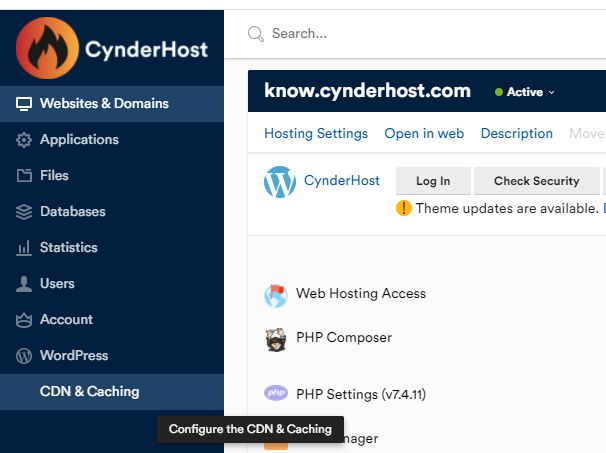Open PHP Settings (v7.4.11)
The height and width of the screenshot is (453, 606).
pyautogui.click(x=361, y=394)
